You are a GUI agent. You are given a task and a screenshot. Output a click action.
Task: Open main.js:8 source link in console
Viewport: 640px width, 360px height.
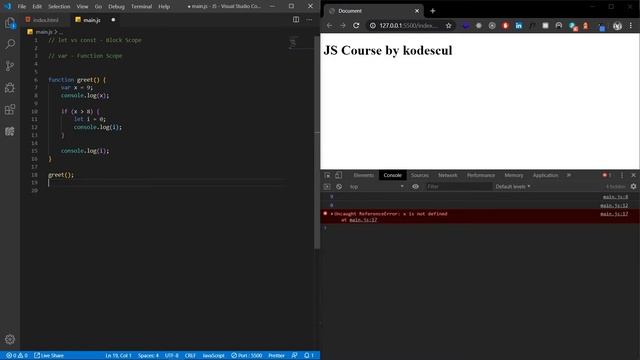tap(616, 197)
